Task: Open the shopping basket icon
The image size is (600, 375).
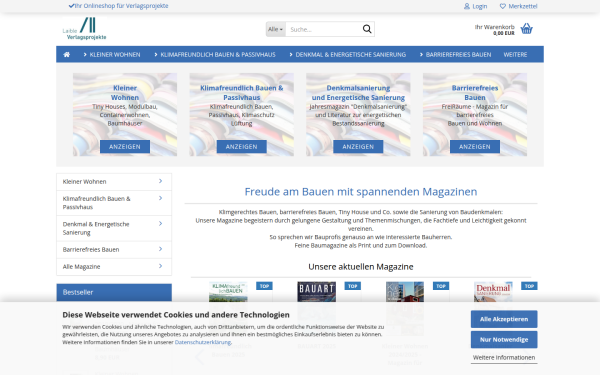Action: pos(527,29)
